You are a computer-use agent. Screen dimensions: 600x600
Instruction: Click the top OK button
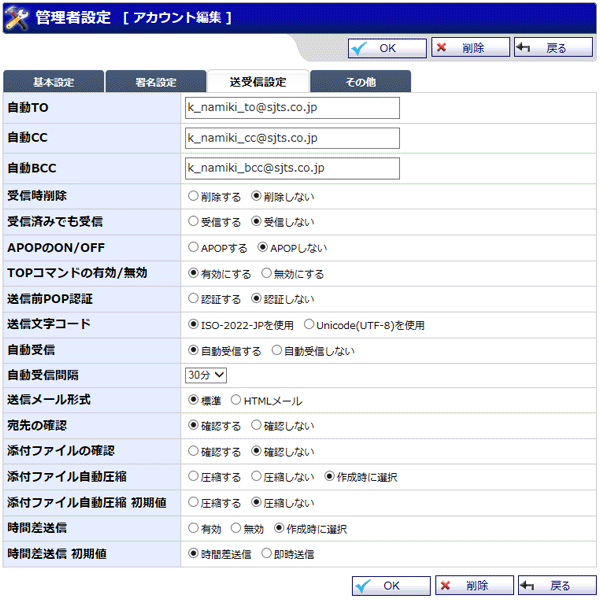(387, 48)
